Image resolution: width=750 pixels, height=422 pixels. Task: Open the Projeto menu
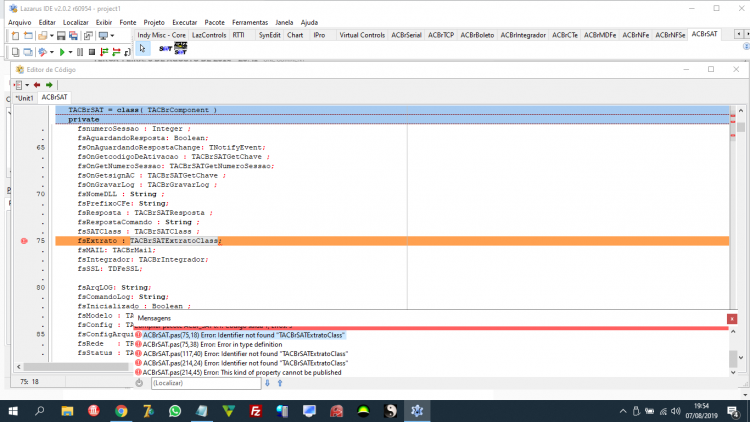pyautogui.click(x=154, y=22)
